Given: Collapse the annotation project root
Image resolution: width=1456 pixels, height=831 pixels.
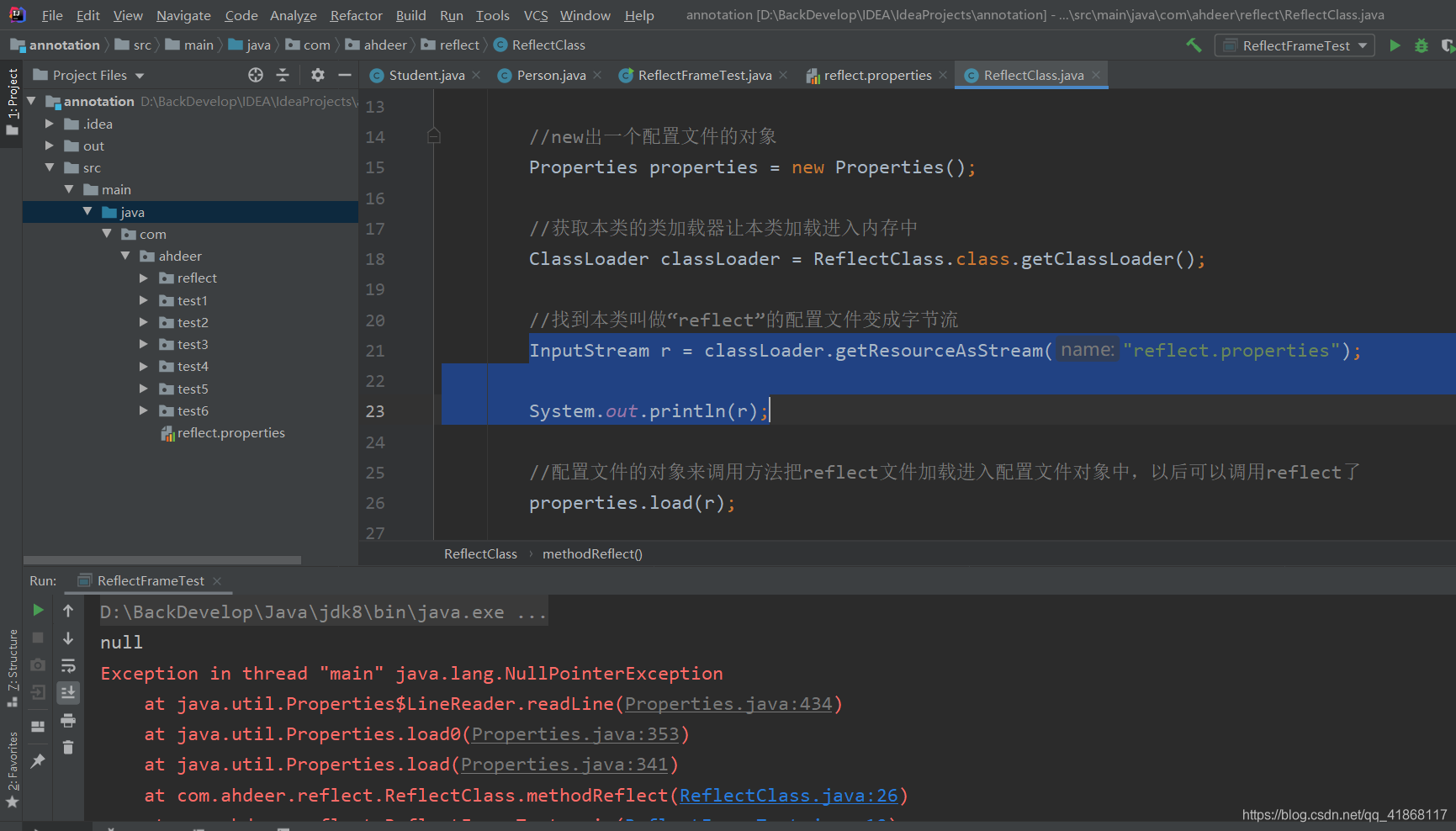Looking at the screenshot, I should 32,101.
